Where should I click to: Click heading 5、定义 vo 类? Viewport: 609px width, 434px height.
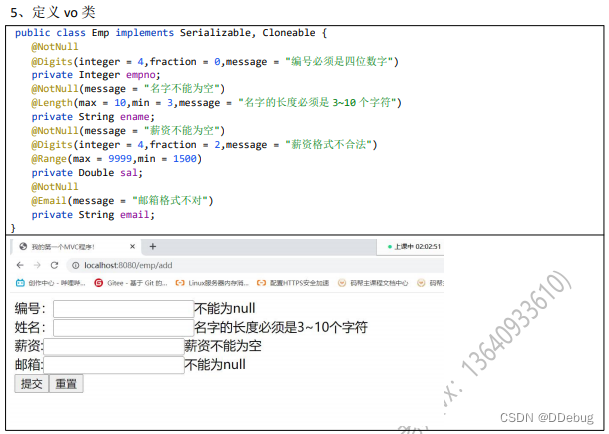click(53, 12)
